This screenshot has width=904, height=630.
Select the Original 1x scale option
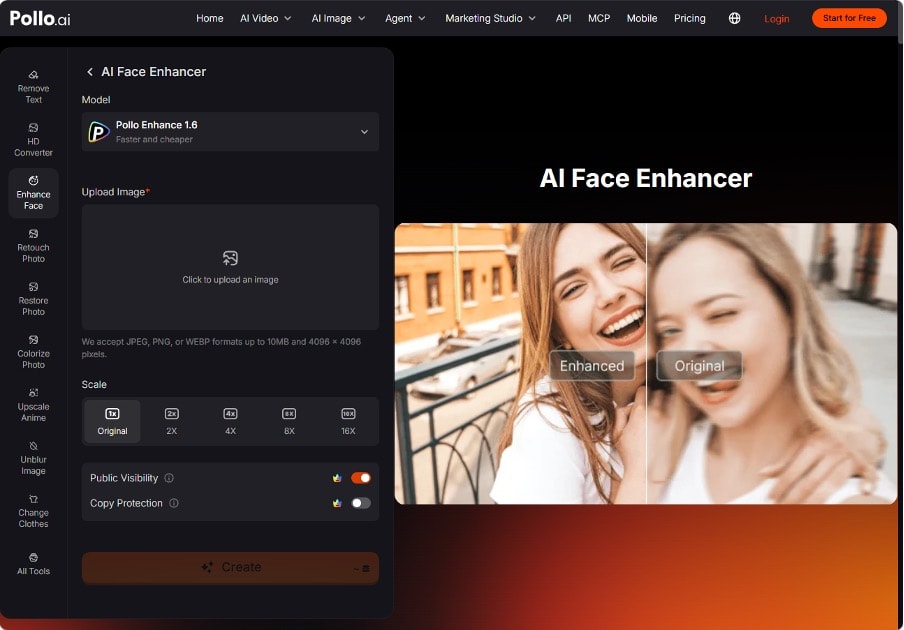pos(112,421)
